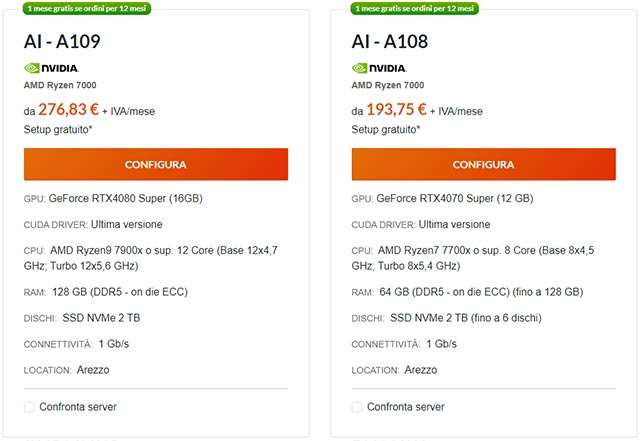Select the 193,75 € price text
The width and height of the screenshot is (640, 441).
[397, 110]
